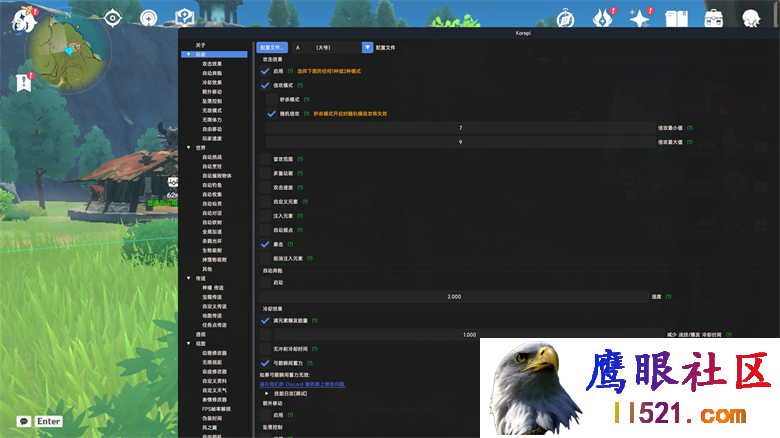Collapse the 世界 tree section

pos(189,148)
